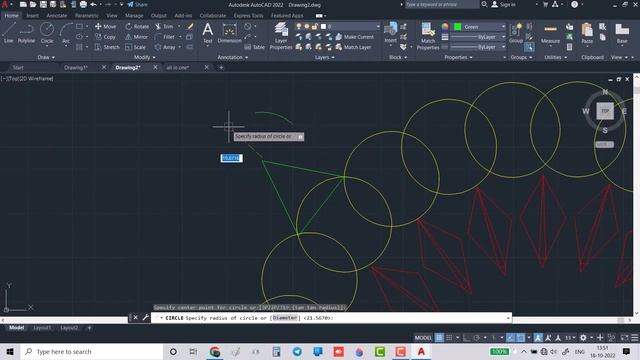Toggle 2D object snap in status bar
The image size is (640, 360).
pyautogui.click(x=520, y=338)
